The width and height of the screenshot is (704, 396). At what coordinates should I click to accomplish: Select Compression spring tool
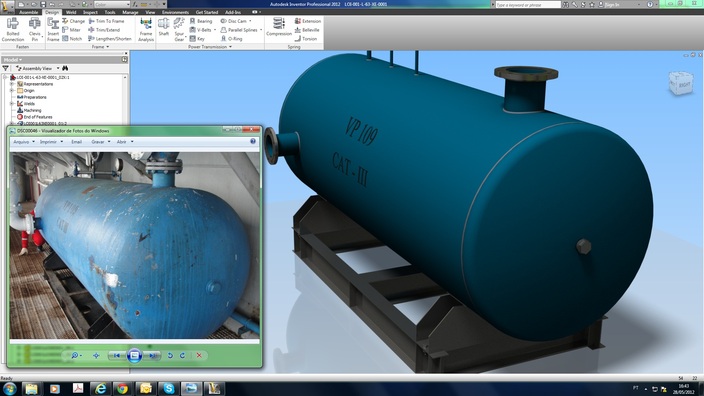click(x=279, y=27)
